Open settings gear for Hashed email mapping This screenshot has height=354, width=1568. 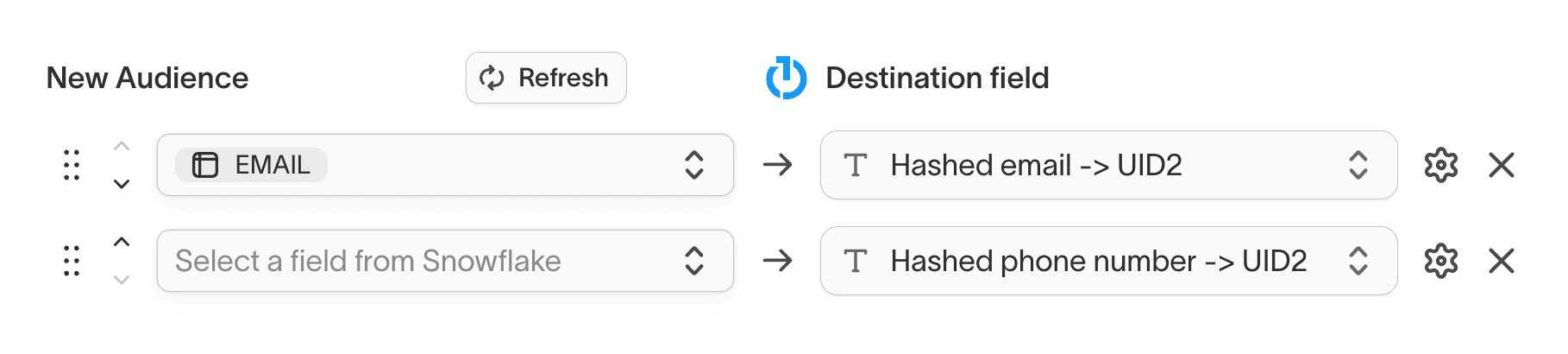[1440, 165]
